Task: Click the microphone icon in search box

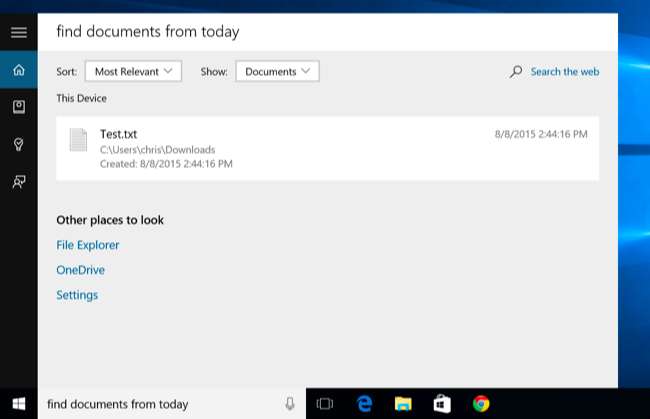Action: pos(290,404)
